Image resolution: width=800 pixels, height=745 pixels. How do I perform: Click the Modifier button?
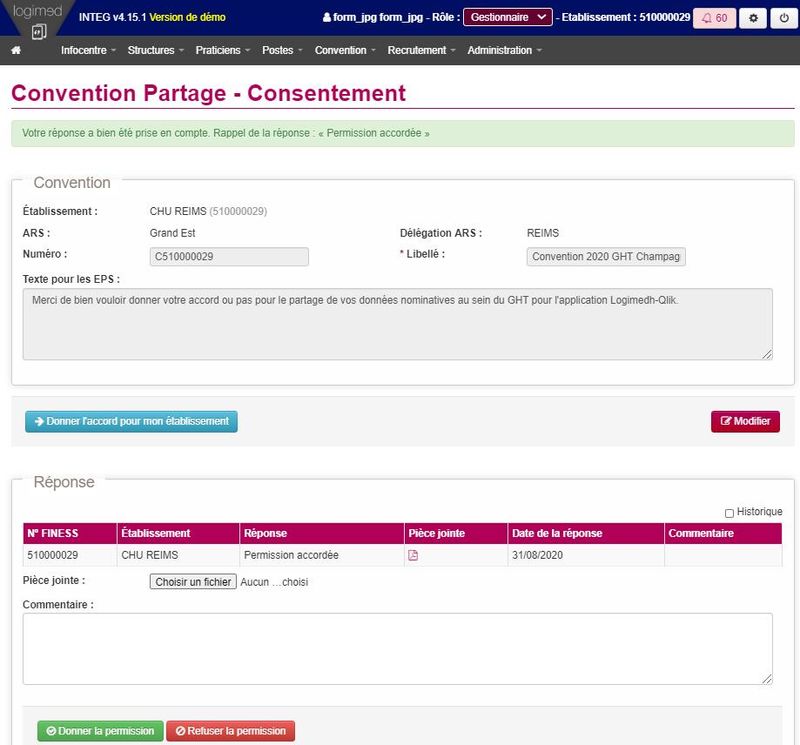point(745,421)
